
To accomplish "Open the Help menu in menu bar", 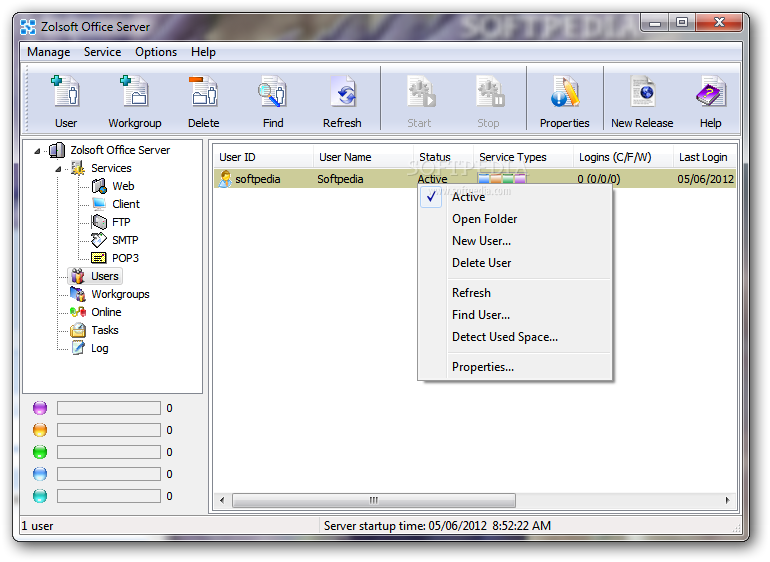I will (203, 52).
